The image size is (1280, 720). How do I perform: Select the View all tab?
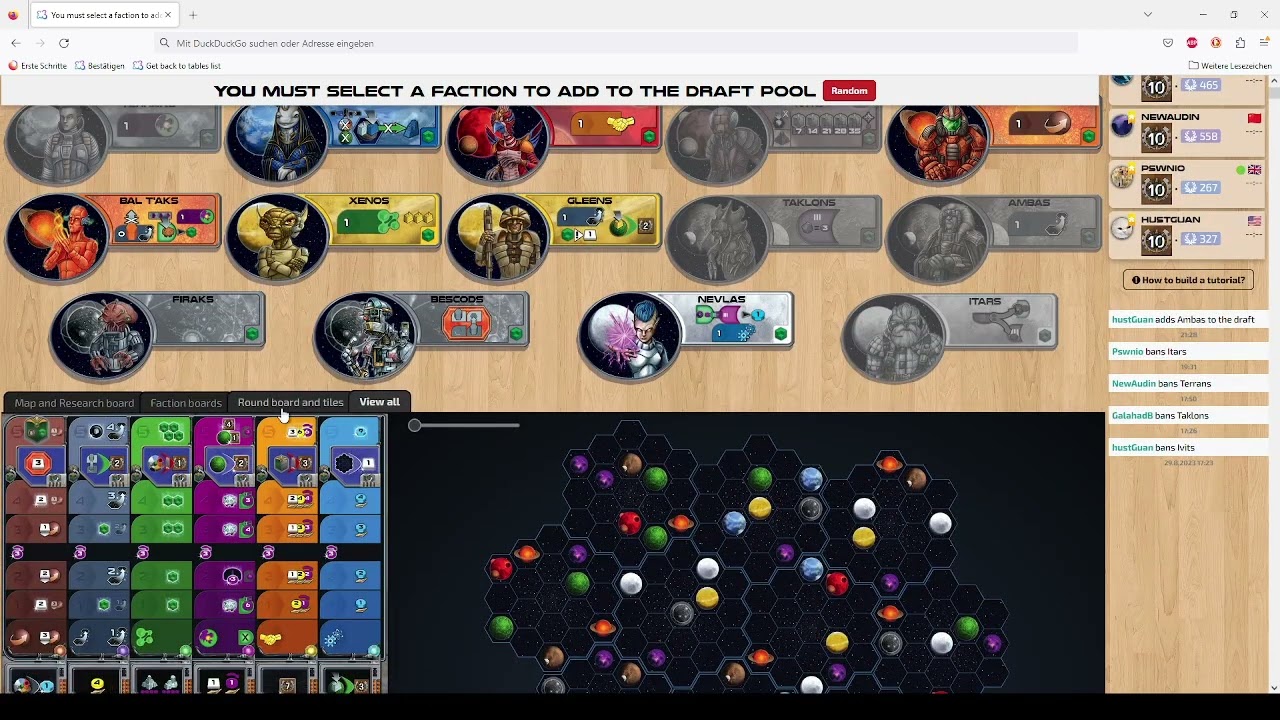pyautogui.click(x=379, y=402)
